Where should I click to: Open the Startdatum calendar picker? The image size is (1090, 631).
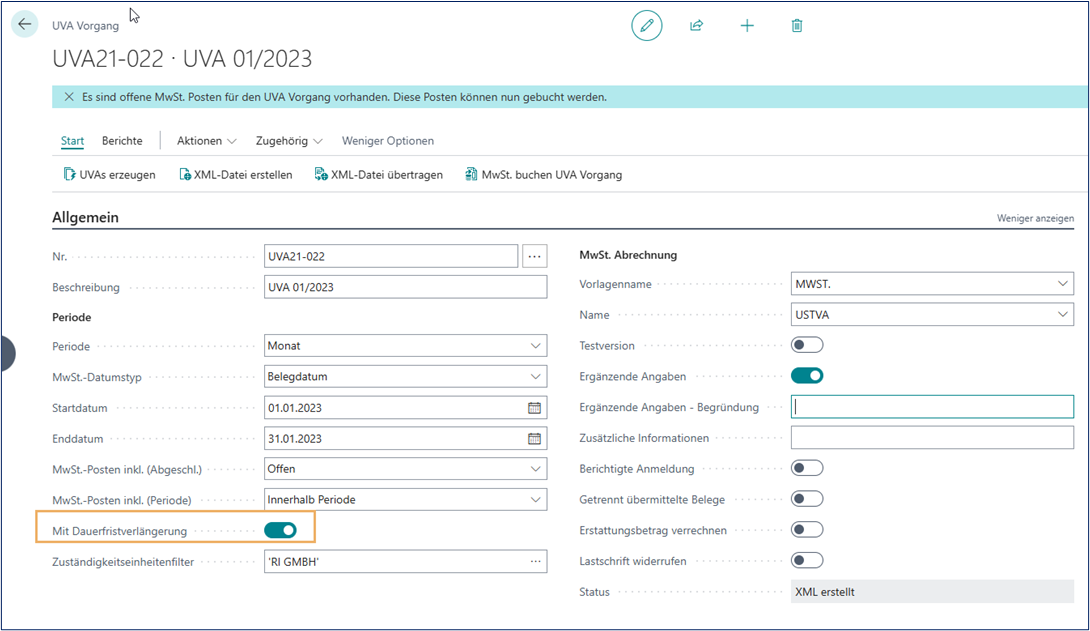pos(534,408)
